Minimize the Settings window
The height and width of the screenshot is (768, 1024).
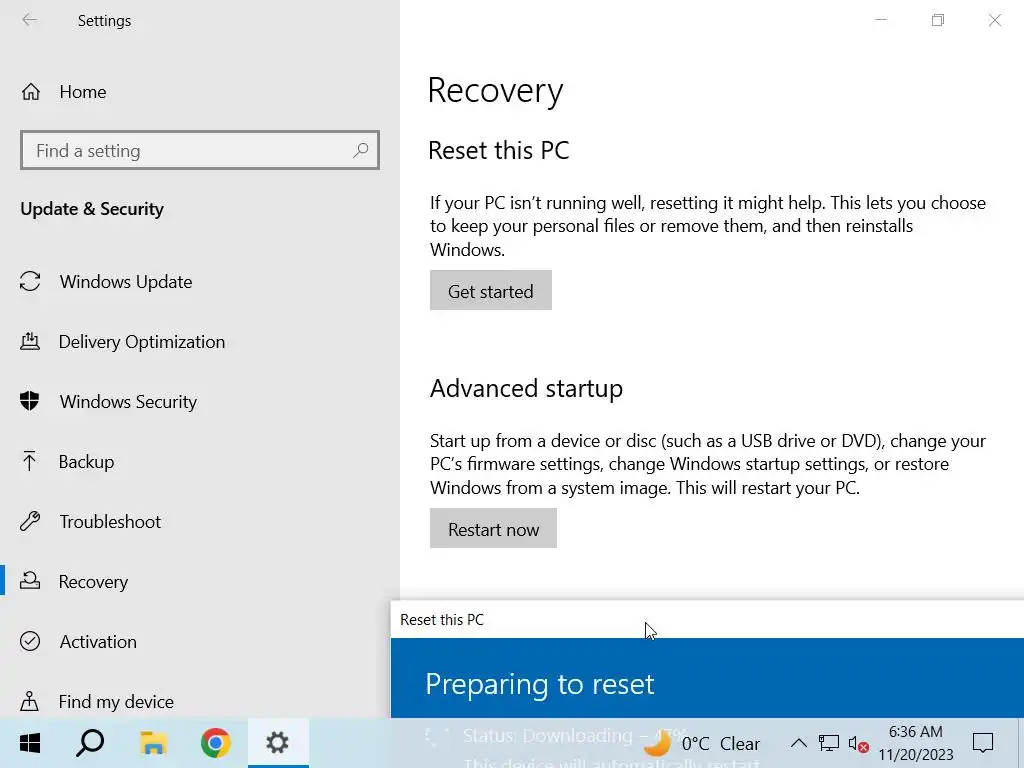pyautogui.click(x=881, y=20)
